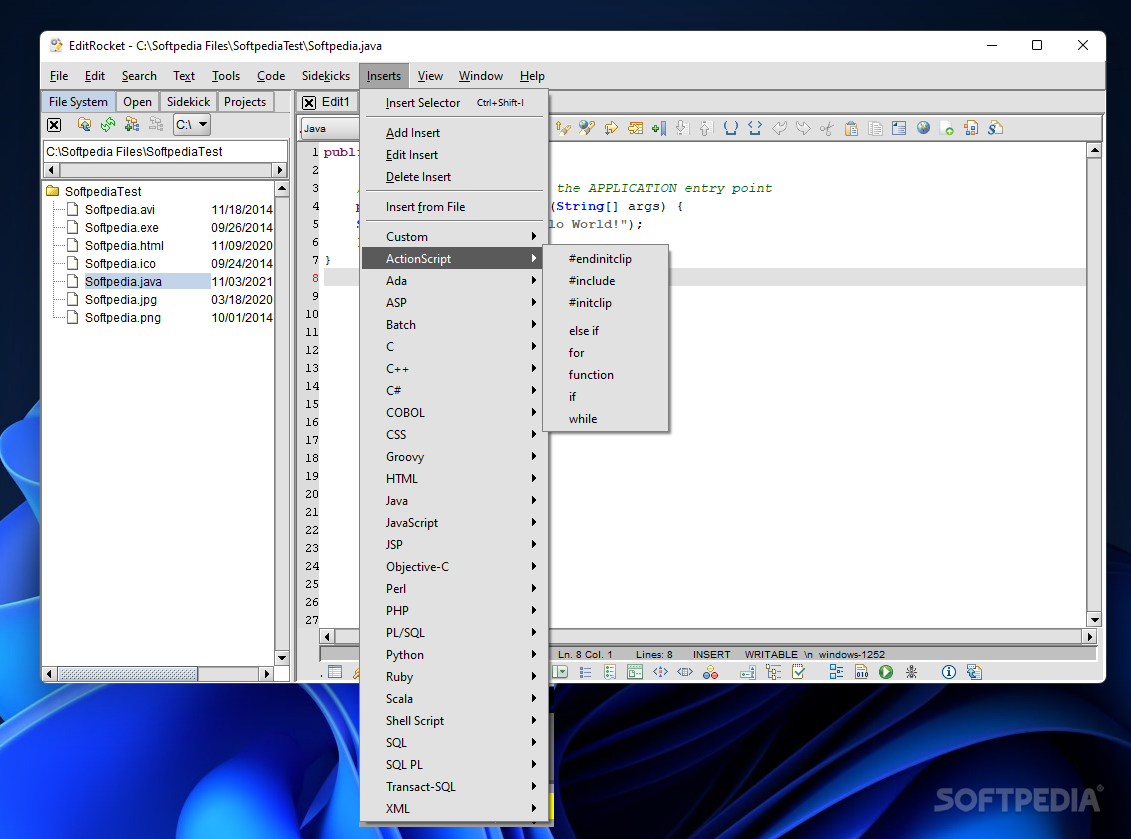1131x839 pixels.
Task: Switch to the Open tab
Action: [137, 102]
